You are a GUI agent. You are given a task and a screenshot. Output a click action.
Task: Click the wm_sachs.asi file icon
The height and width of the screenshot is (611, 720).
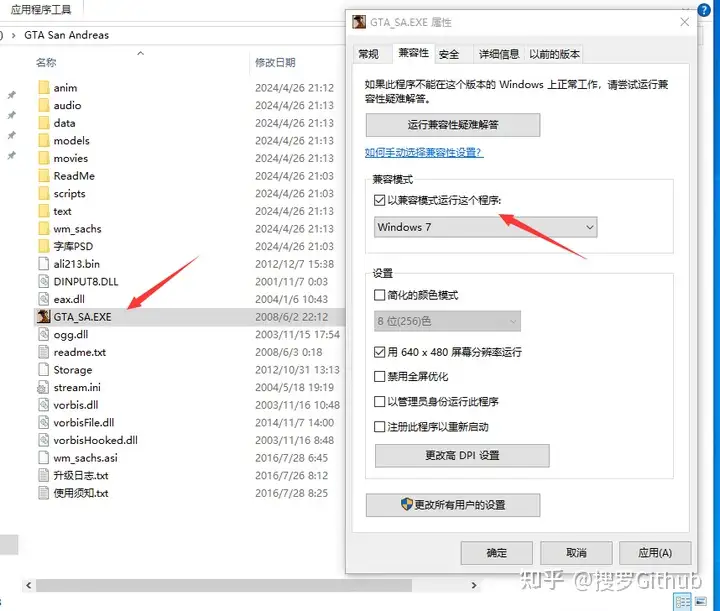[44, 458]
